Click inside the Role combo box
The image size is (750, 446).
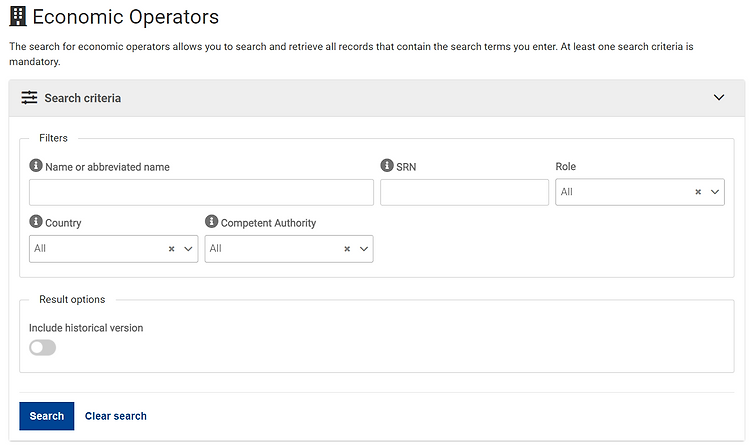pyautogui.click(x=622, y=192)
